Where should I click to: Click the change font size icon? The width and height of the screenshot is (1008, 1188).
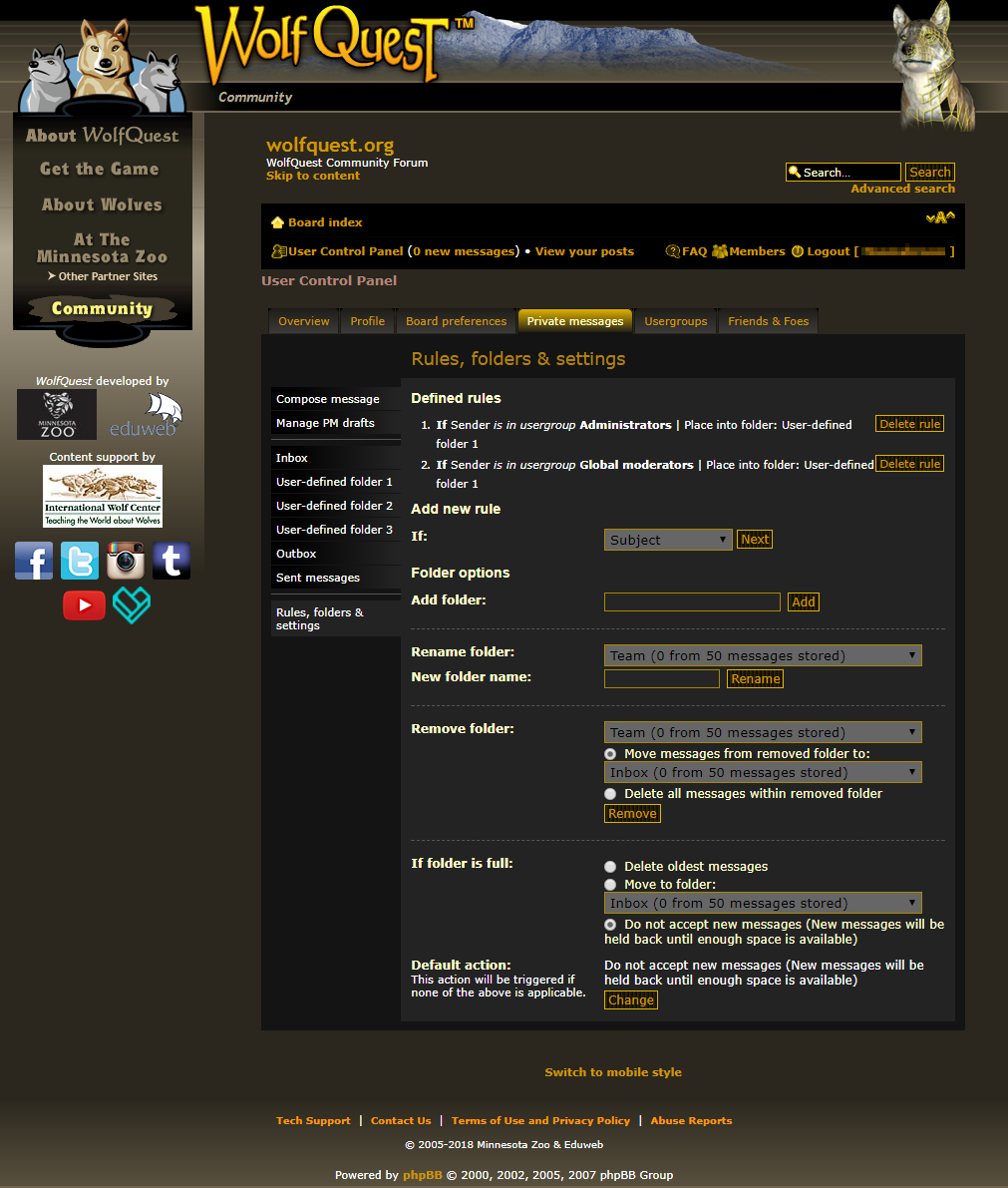[x=940, y=218]
